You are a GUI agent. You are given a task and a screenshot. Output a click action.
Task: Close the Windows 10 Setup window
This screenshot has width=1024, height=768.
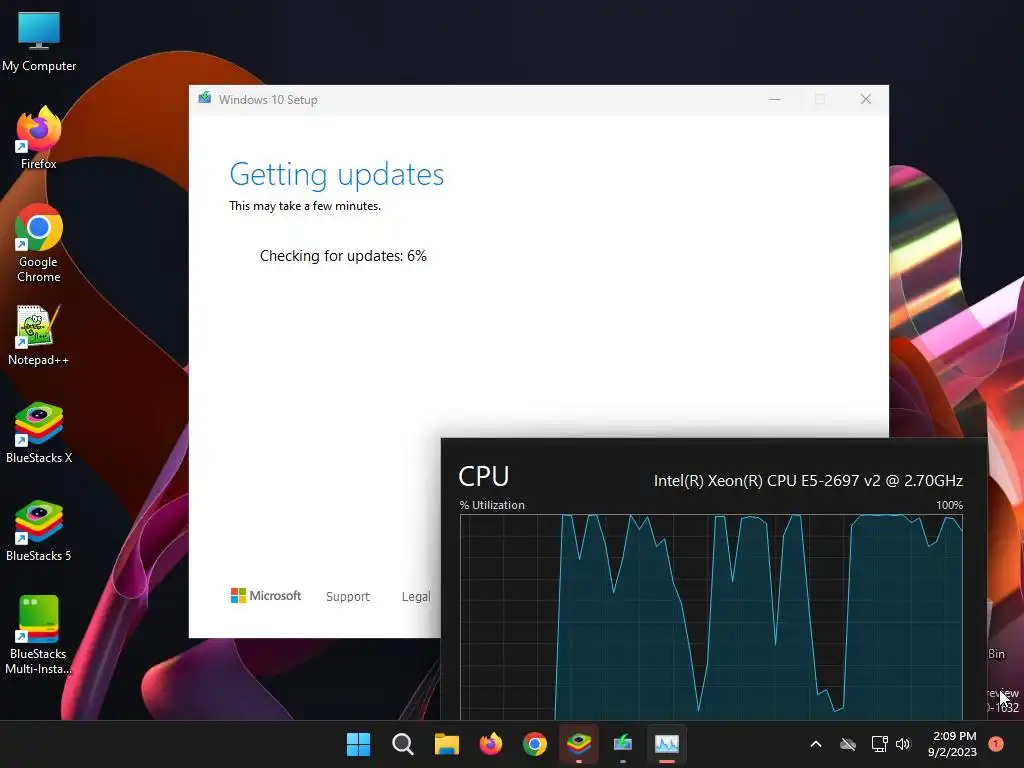pos(866,99)
